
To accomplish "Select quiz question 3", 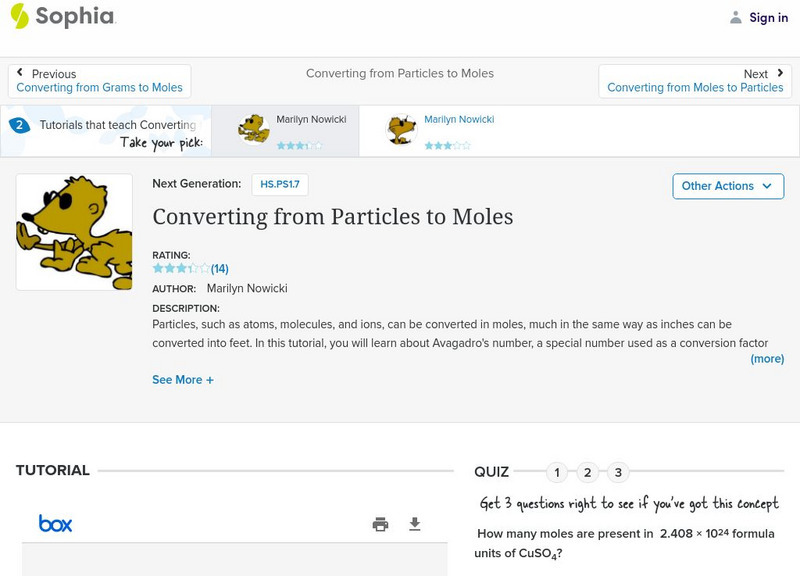I will pos(618,472).
